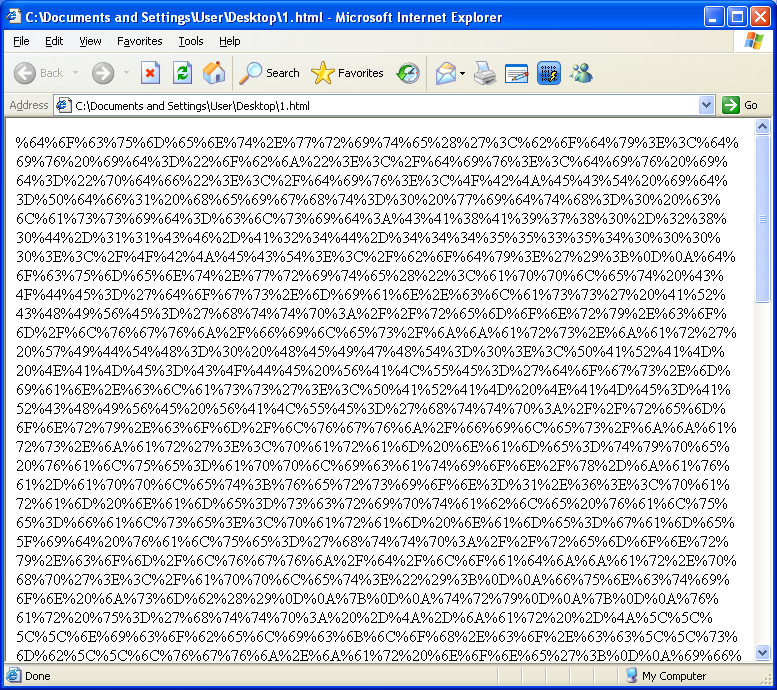Expand the Back button history arrow

(x=75, y=73)
